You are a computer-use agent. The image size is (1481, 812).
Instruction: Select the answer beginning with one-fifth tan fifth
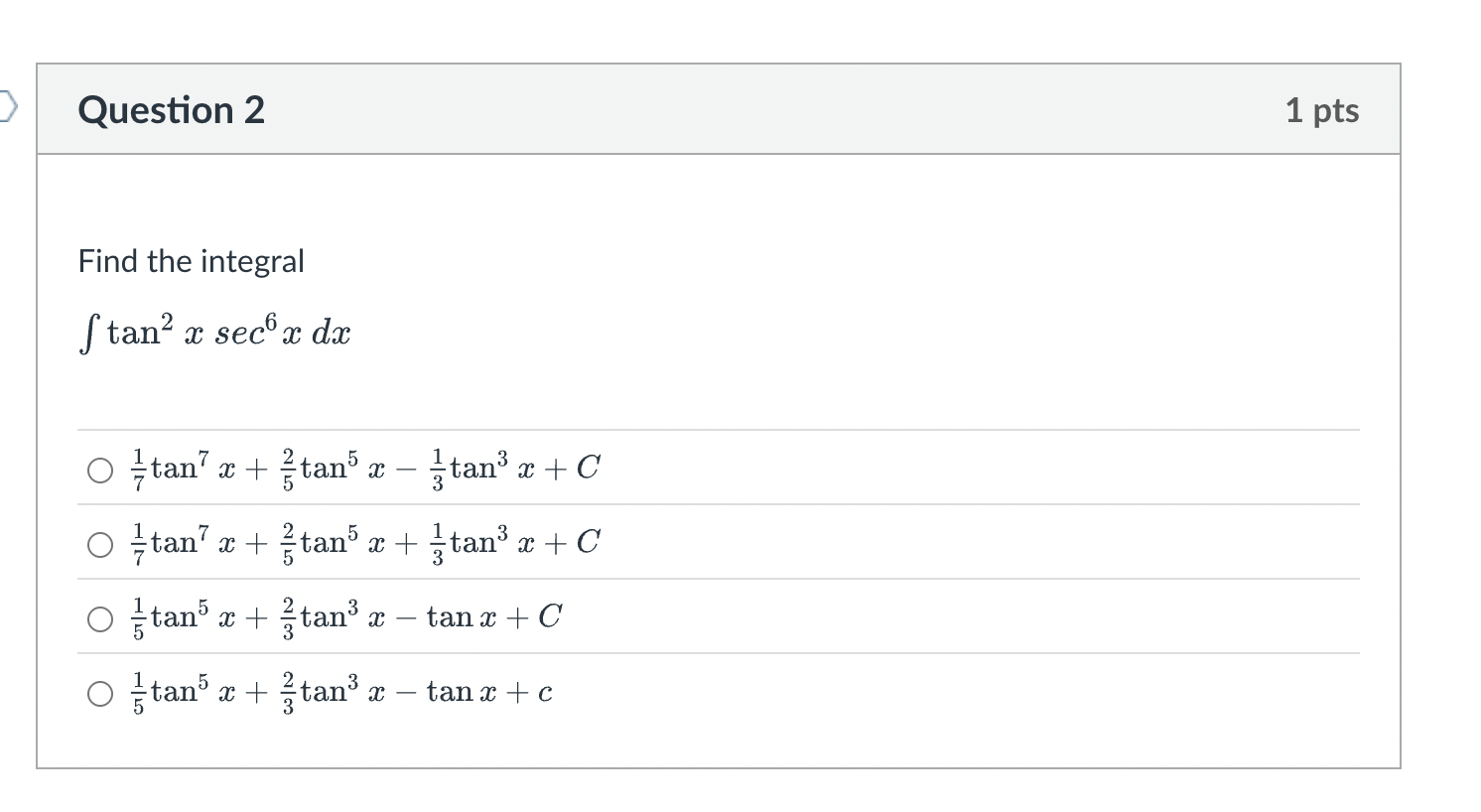point(99,617)
